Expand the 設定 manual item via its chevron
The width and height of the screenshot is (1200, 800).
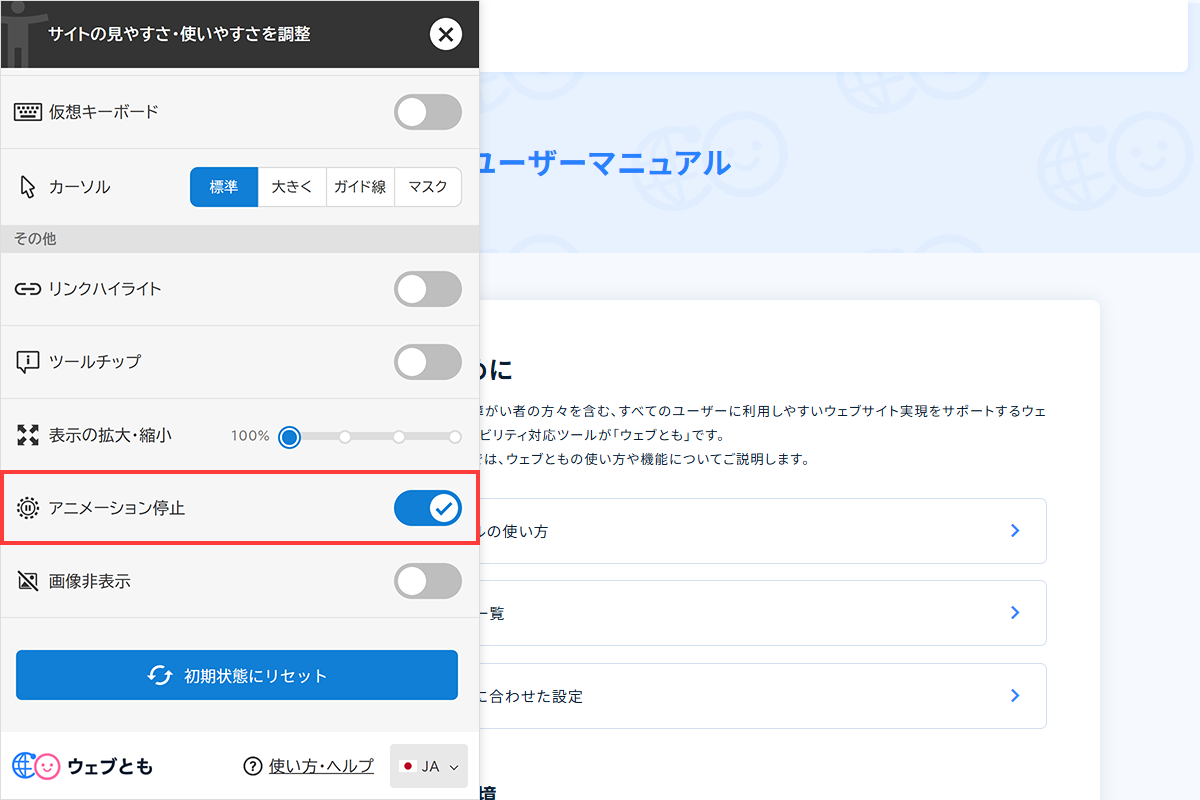tap(1016, 695)
